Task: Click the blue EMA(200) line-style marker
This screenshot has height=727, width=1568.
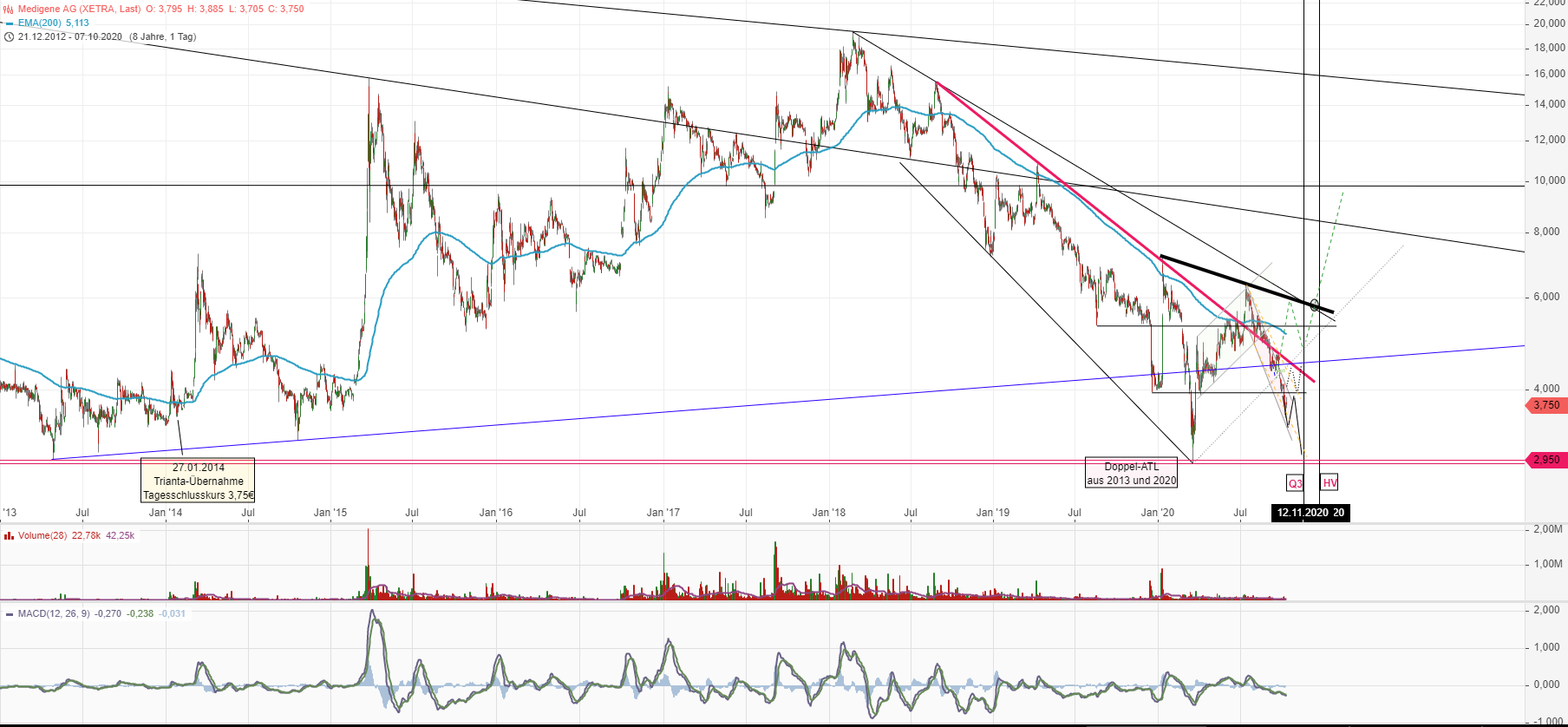Action: click(x=9, y=23)
